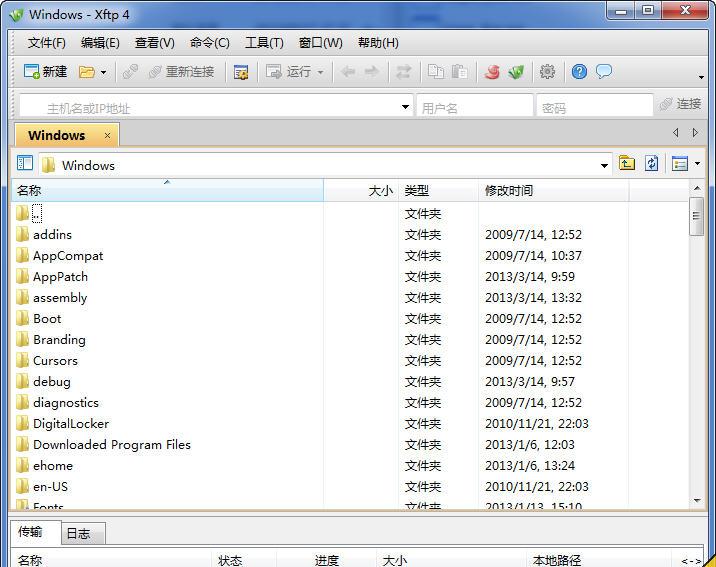
Task: Expand the view mode dropdown arrow
Action: tap(697, 163)
